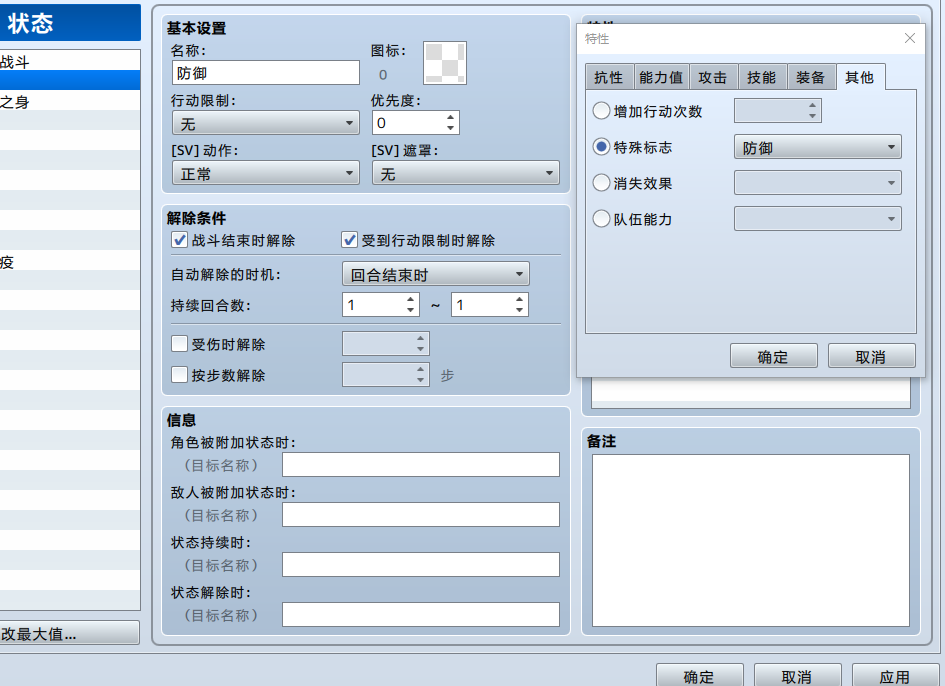Switch to the 装备 tab

(x=811, y=77)
